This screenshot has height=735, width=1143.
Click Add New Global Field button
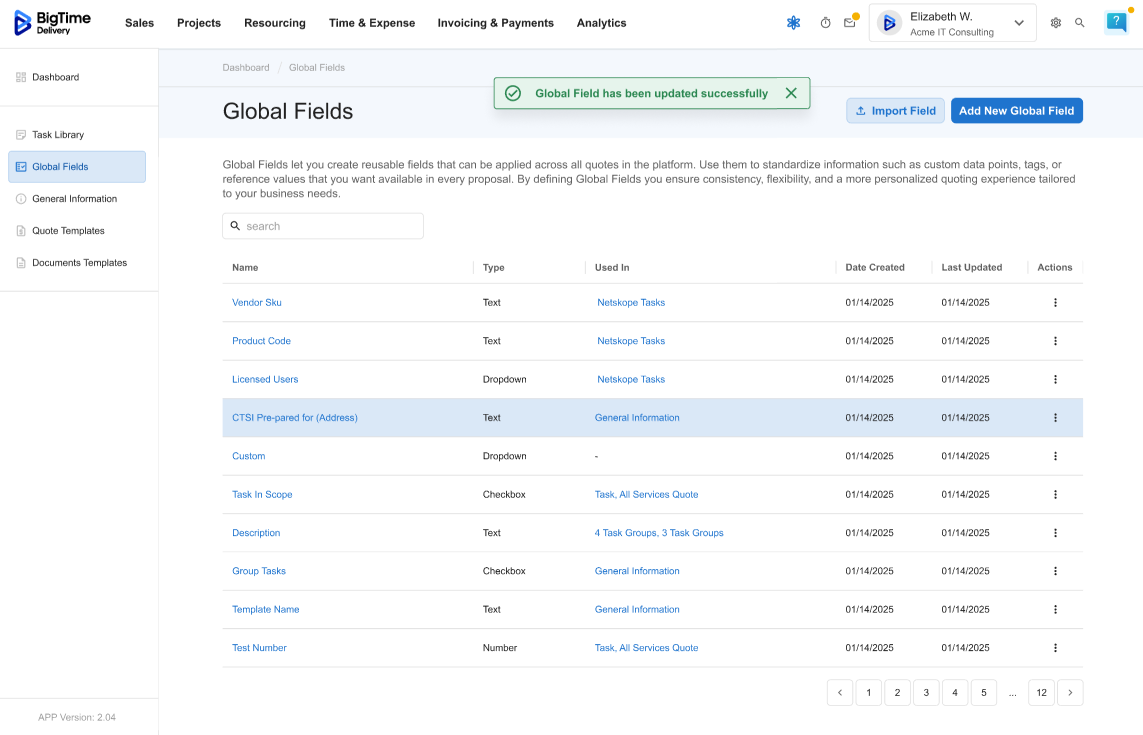coord(1016,111)
